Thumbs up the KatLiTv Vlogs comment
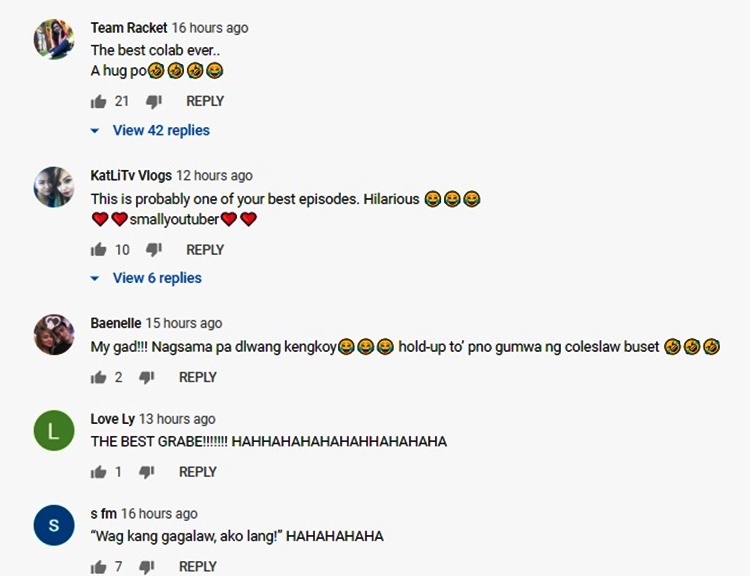750x576 pixels. [x=99, y=250]
